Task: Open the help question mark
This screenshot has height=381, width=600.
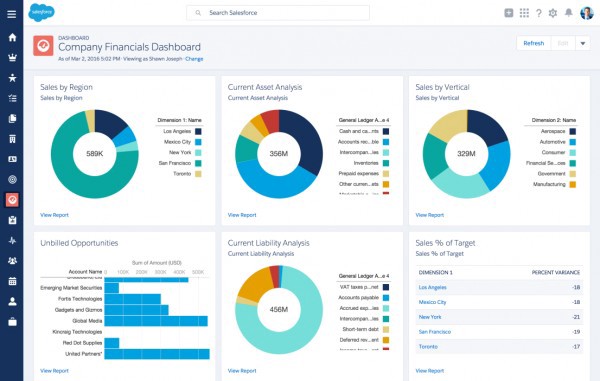Action: [539, 13]
